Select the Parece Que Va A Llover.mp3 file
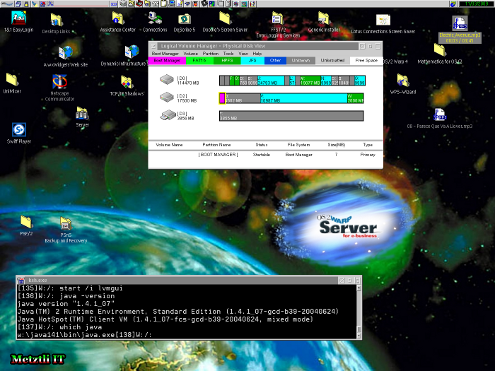 [440, 115]
